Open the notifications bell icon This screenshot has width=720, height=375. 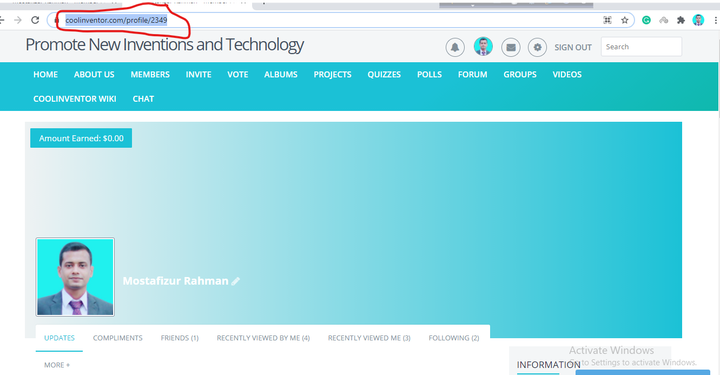coord(455,47)
